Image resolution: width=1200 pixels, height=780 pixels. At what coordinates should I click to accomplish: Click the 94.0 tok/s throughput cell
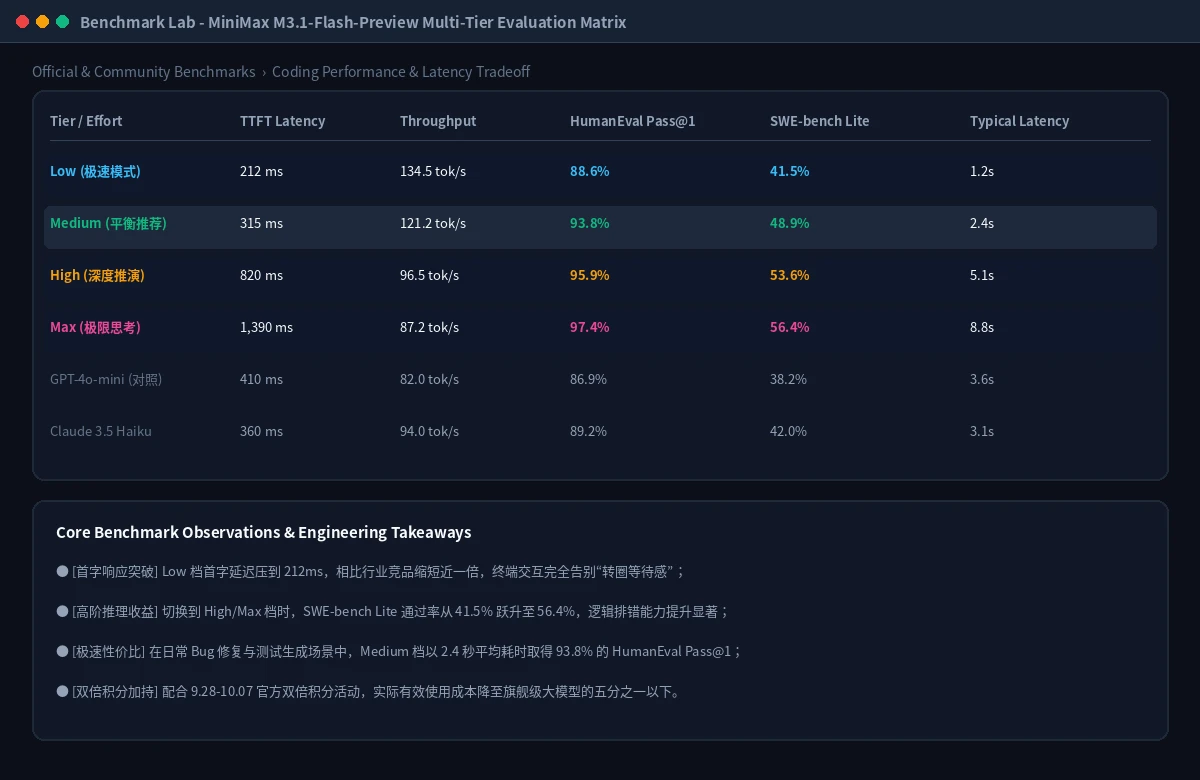429,431
